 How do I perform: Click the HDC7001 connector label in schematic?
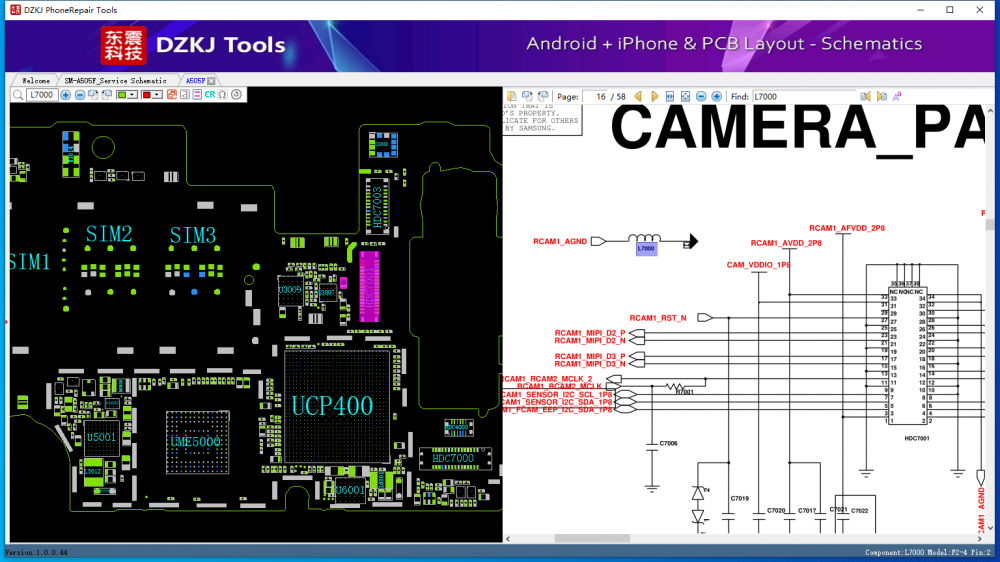916,438
